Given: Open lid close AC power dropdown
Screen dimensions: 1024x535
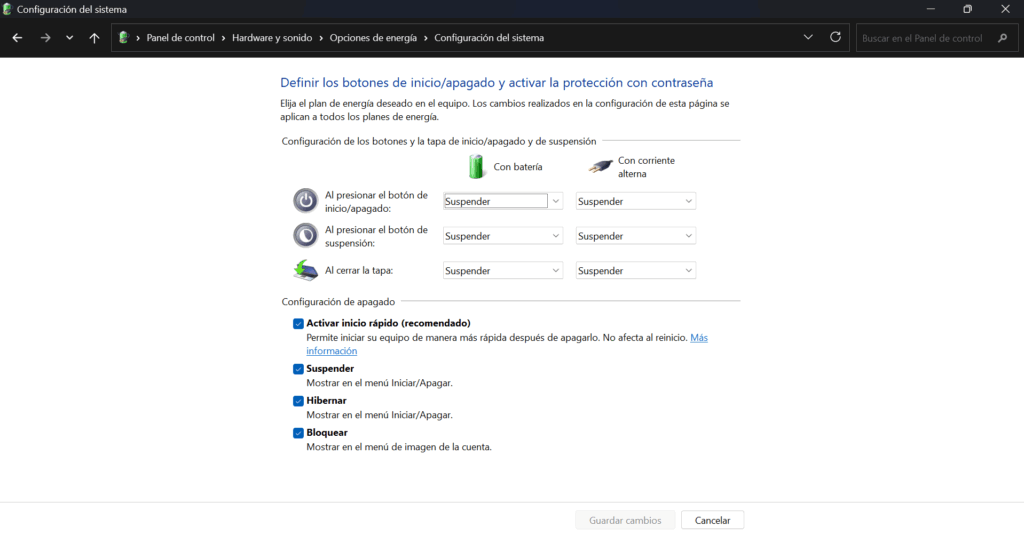Looking at the screenshot, I should point(635,270).
